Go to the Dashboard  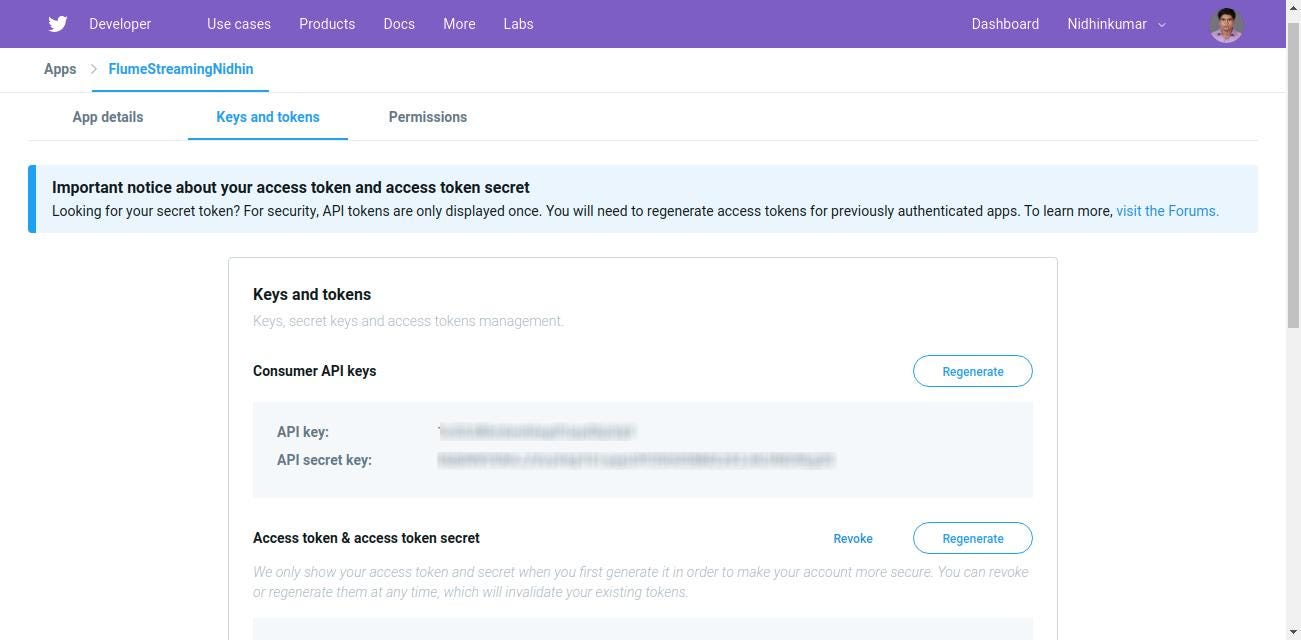1005,24
